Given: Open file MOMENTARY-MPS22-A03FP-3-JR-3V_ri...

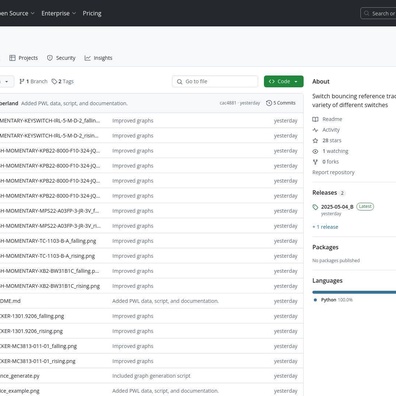Looking at the screenshot, I should pos(50,226).
